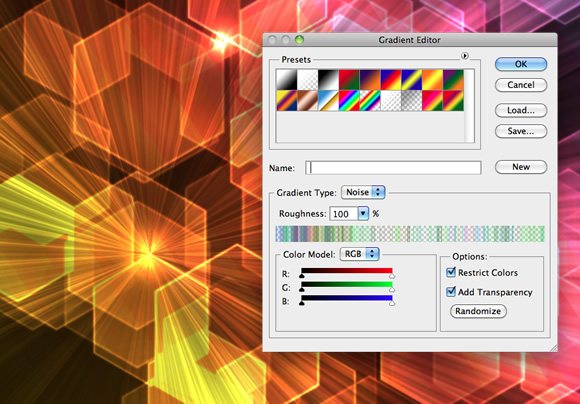Select the black-to-white gradient preset
580x404 pixels.
click(328, 80)
